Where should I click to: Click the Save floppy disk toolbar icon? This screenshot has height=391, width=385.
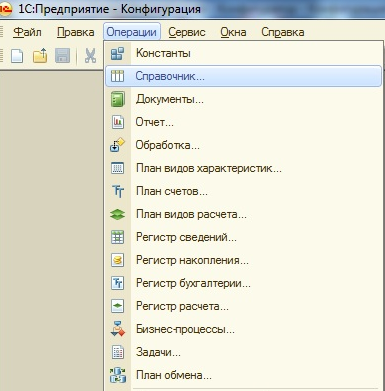(62, 56)
